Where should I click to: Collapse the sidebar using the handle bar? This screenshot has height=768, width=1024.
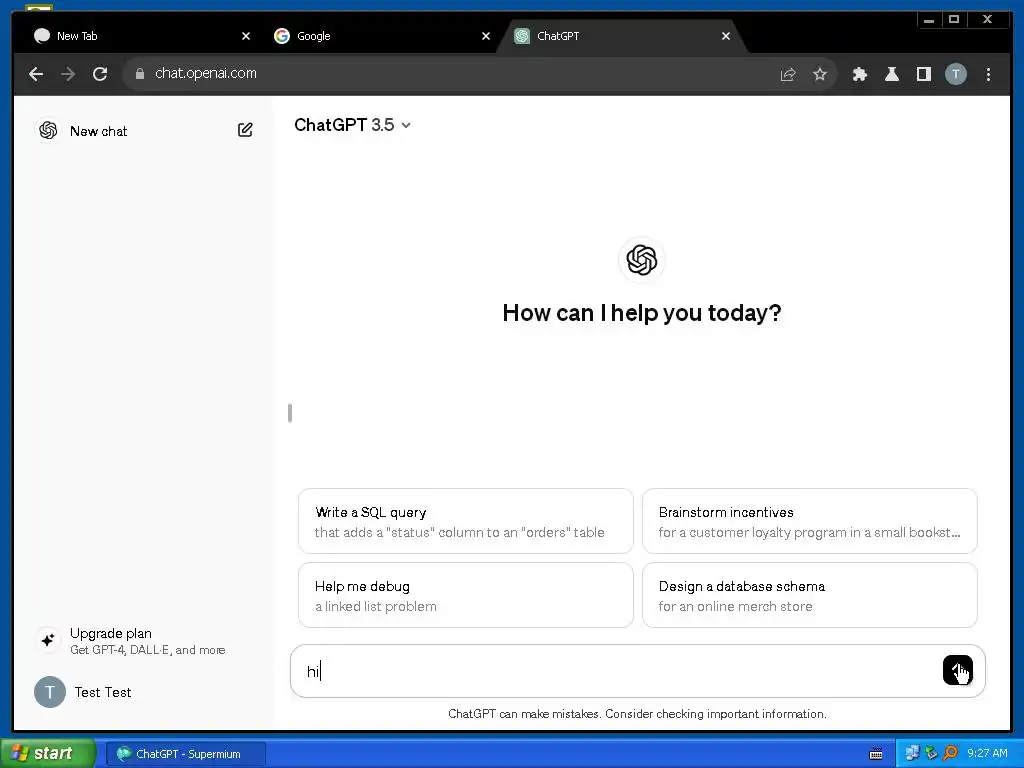click(290, 413)
